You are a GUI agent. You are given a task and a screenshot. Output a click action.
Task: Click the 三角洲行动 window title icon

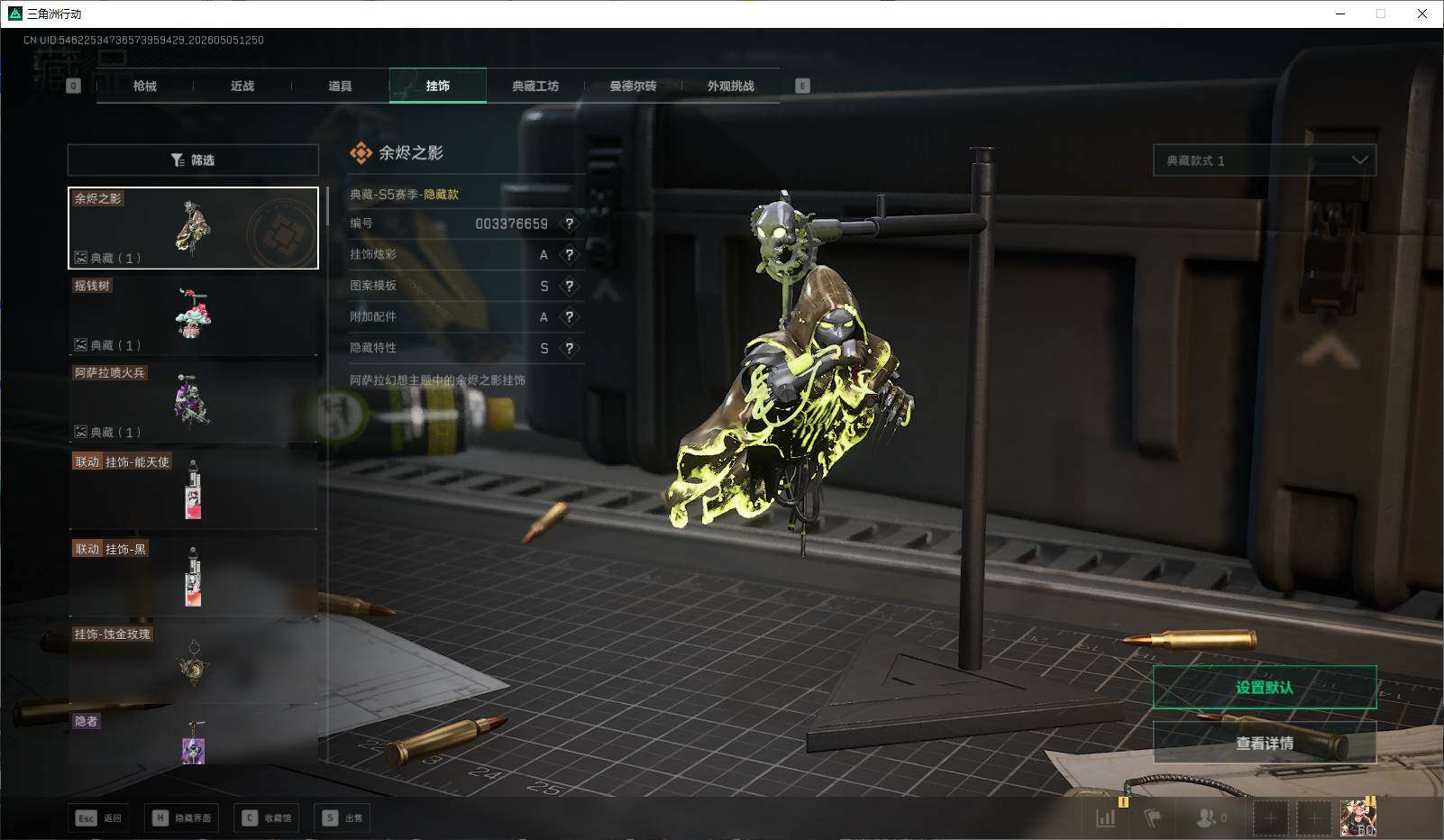14,14
